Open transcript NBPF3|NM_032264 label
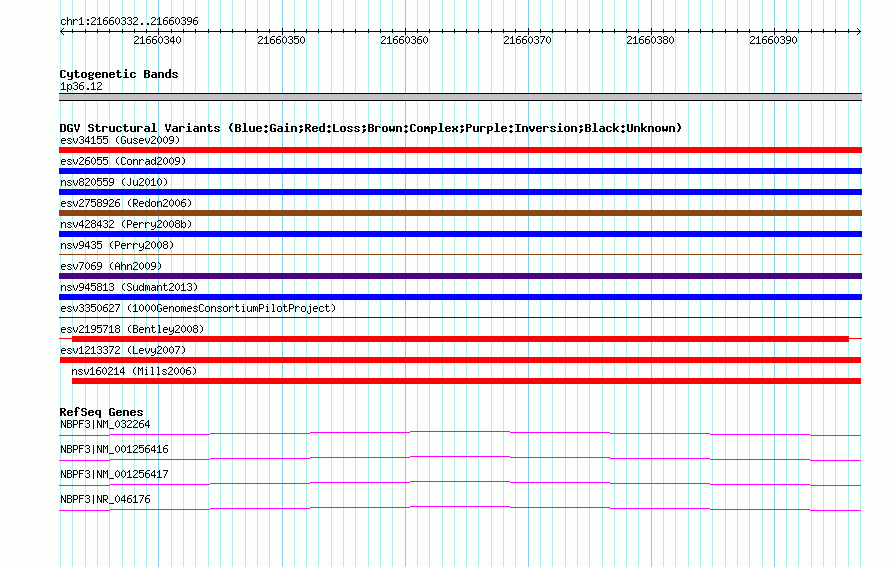890x567 pixels. pyautogui.click(x=105, y=425)
